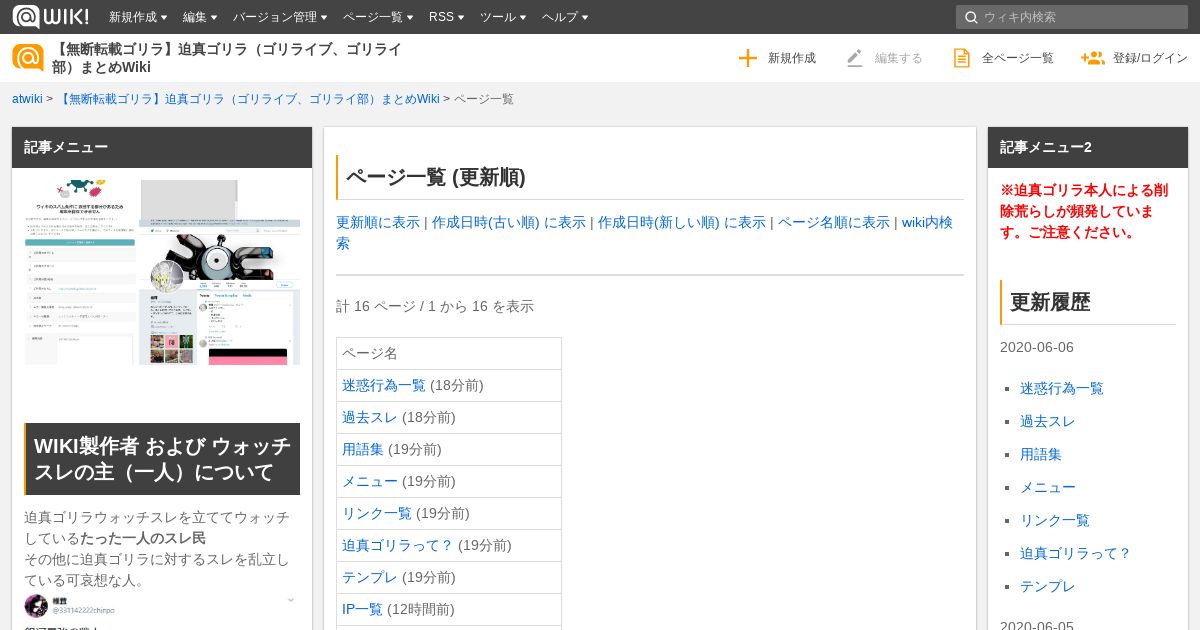The width and height of the screenshot is (1200, 630).
Task: Open the ツール dropdown menu
Action: [x=503, y=17]
